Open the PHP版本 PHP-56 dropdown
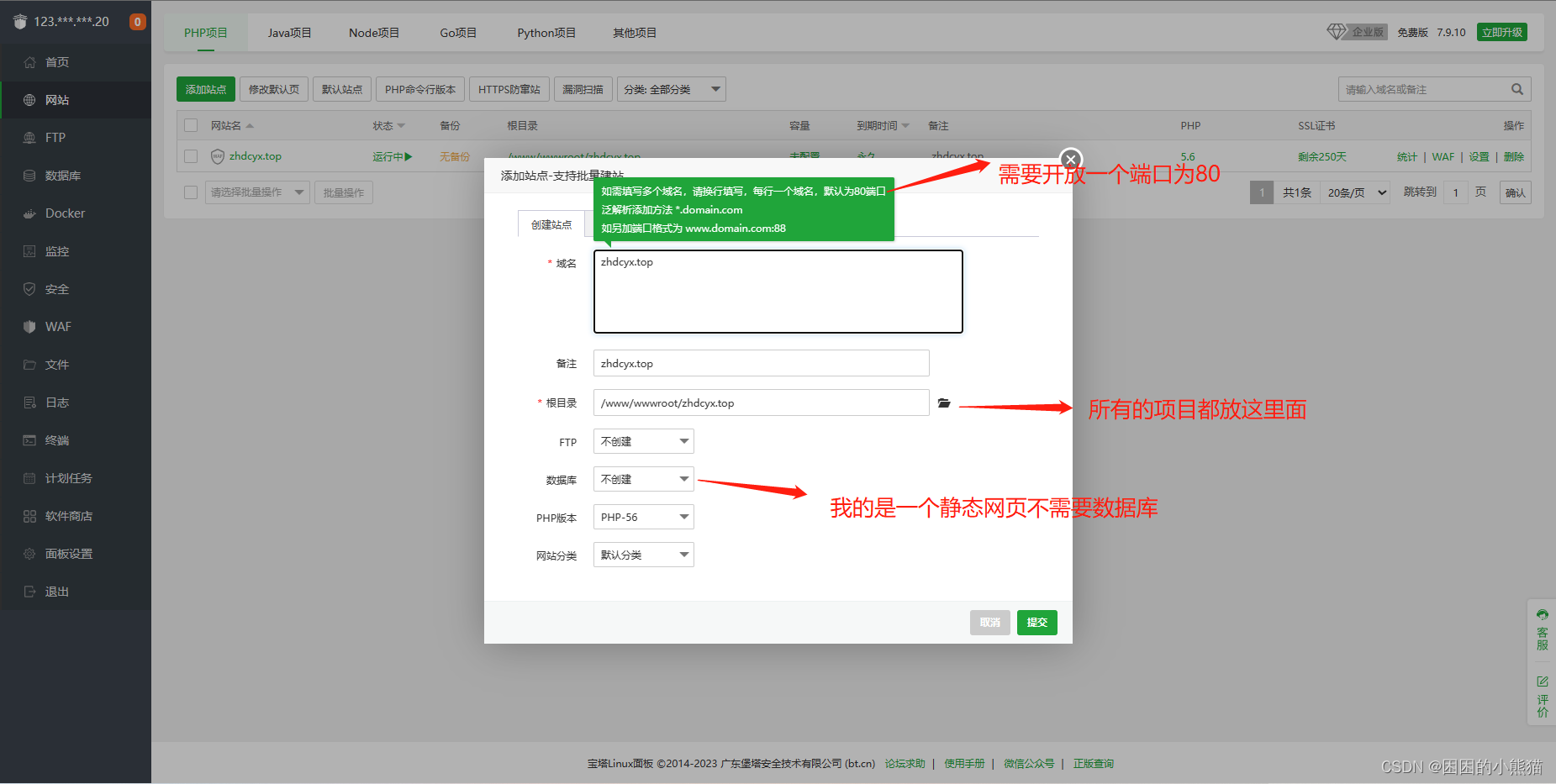 (x=643, y=517)
